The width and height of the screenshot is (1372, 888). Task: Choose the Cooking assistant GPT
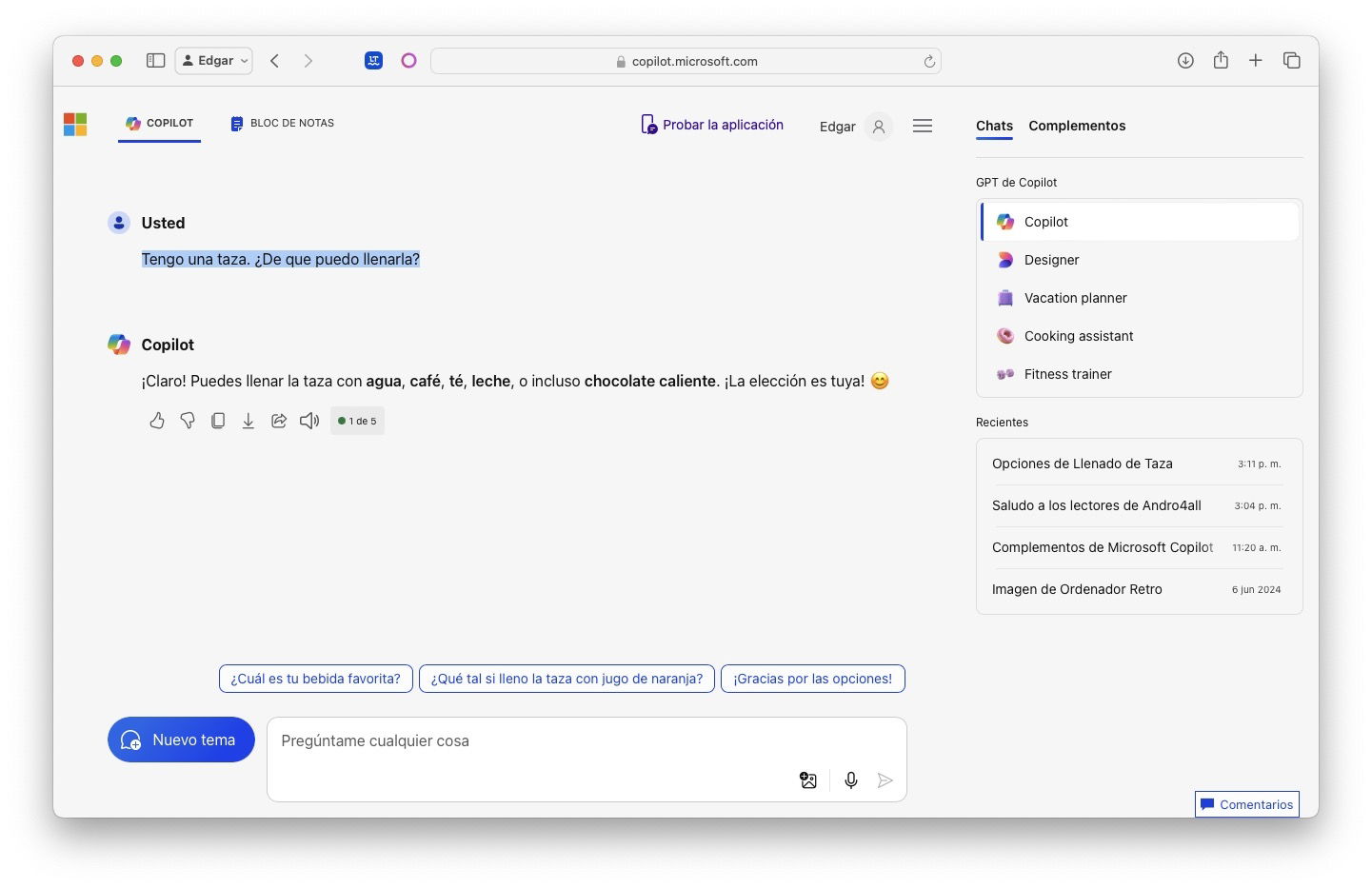1140,336
